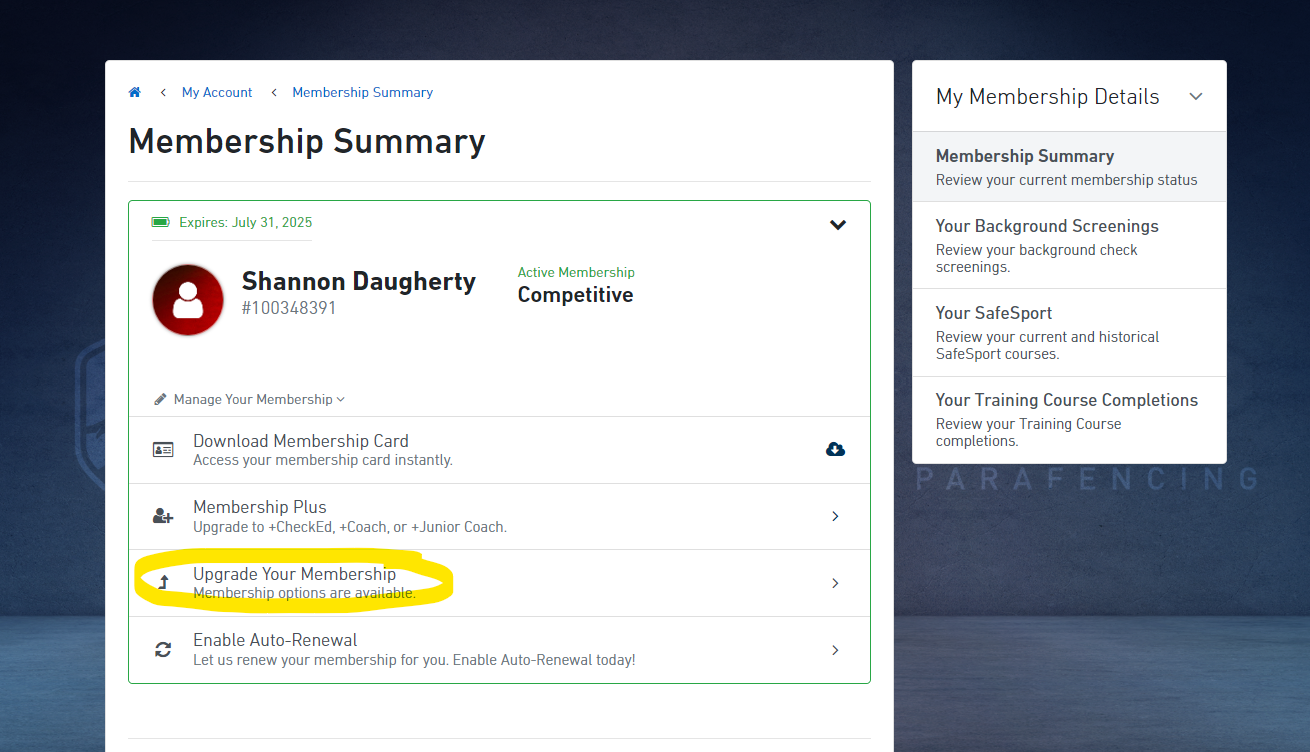The width and height of the screenshot is (1310, 752).
Task: Open Membership Plus chevron arrow
Action: 835,516
